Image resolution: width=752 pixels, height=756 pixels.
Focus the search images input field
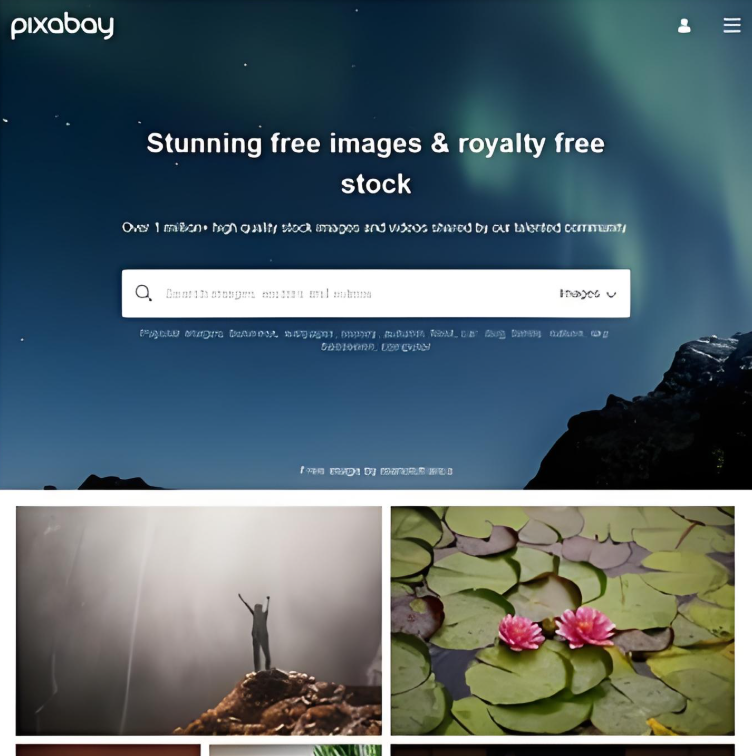coord(357,294)
